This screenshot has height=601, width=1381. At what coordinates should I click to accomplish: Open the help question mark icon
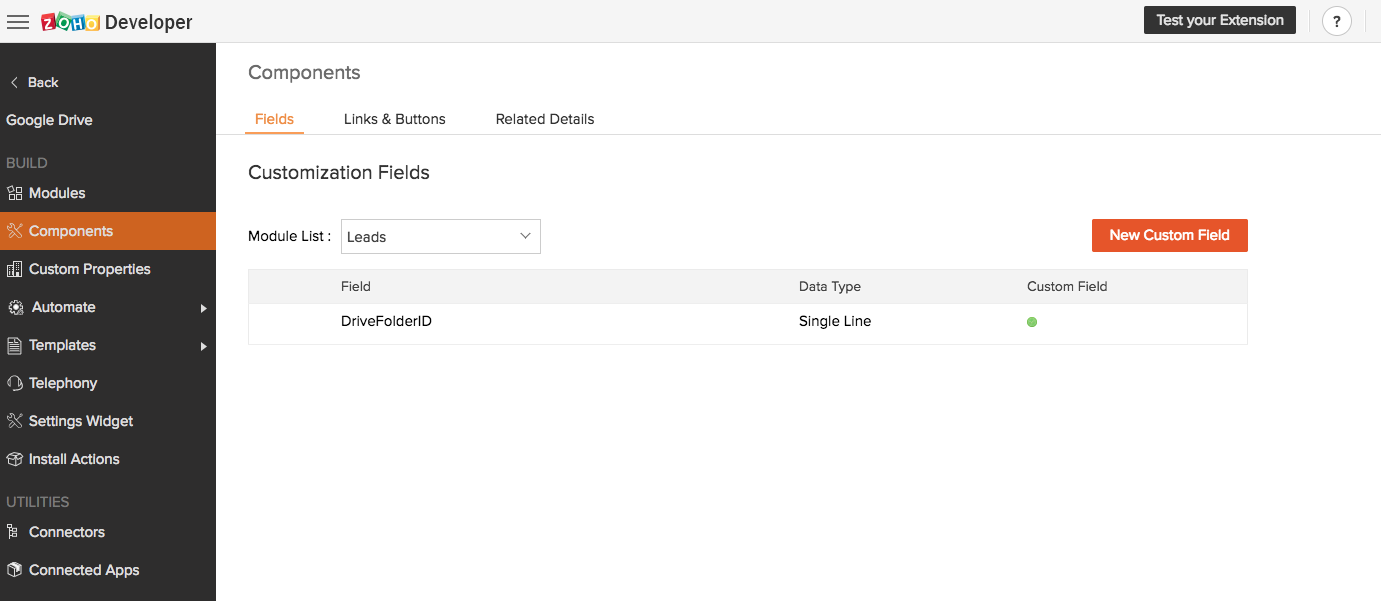click(x=1336, y=21)
